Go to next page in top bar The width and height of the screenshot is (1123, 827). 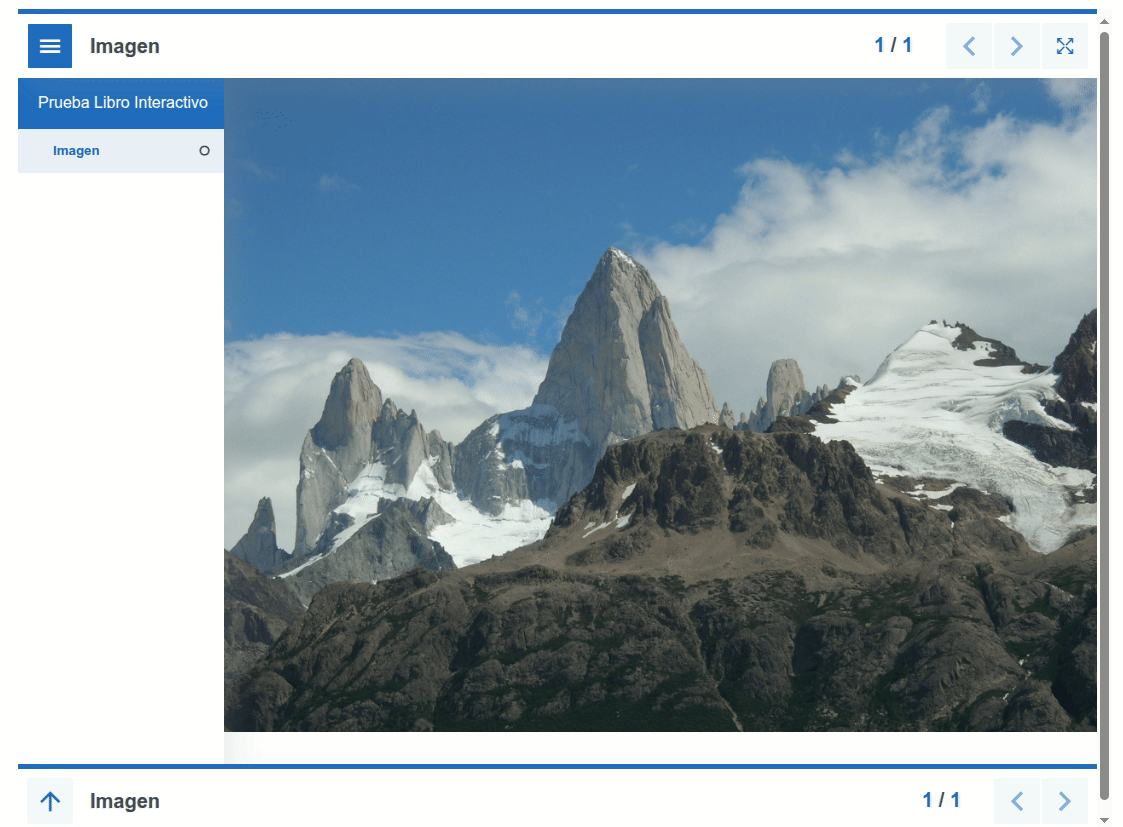click(x=1016, y=46)
